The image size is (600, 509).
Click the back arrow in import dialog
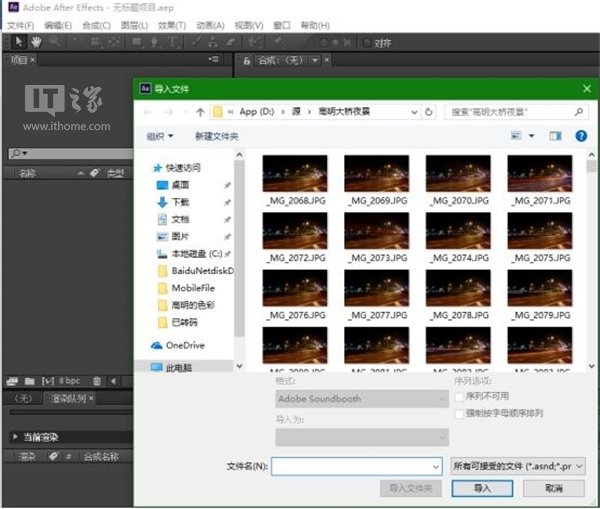coord(148,112)
